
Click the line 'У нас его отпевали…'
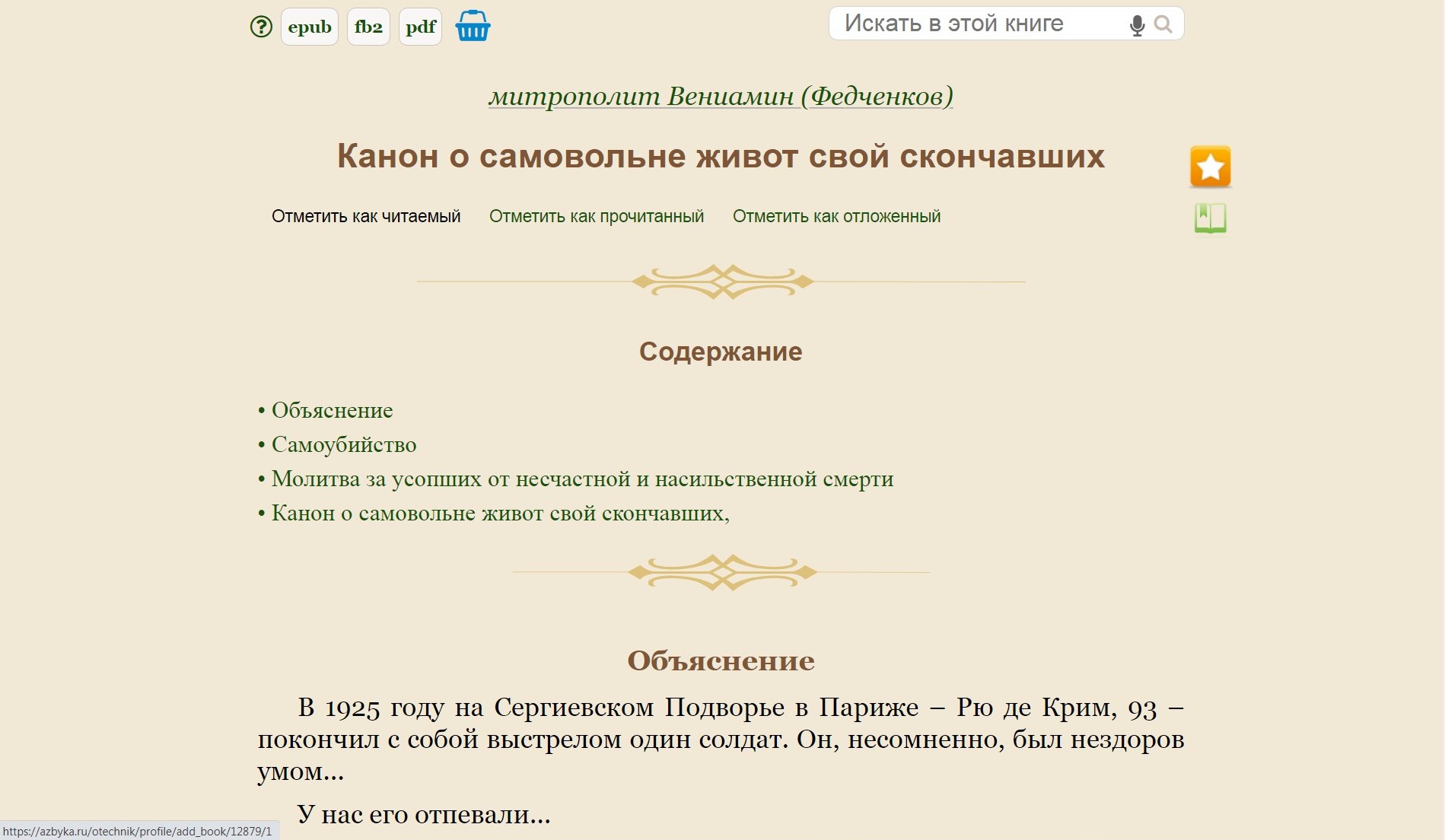[x=424, y=815]
